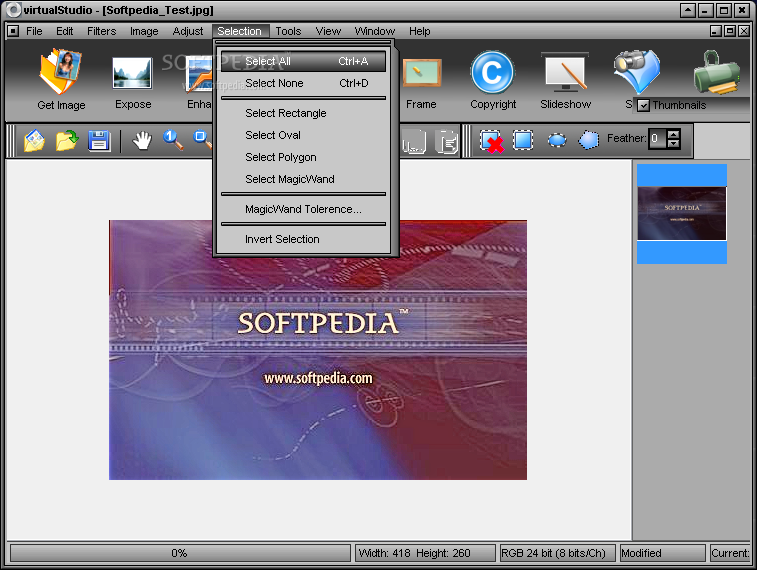
Task: Click the camera and diamond icon
Action: [636, 71]
